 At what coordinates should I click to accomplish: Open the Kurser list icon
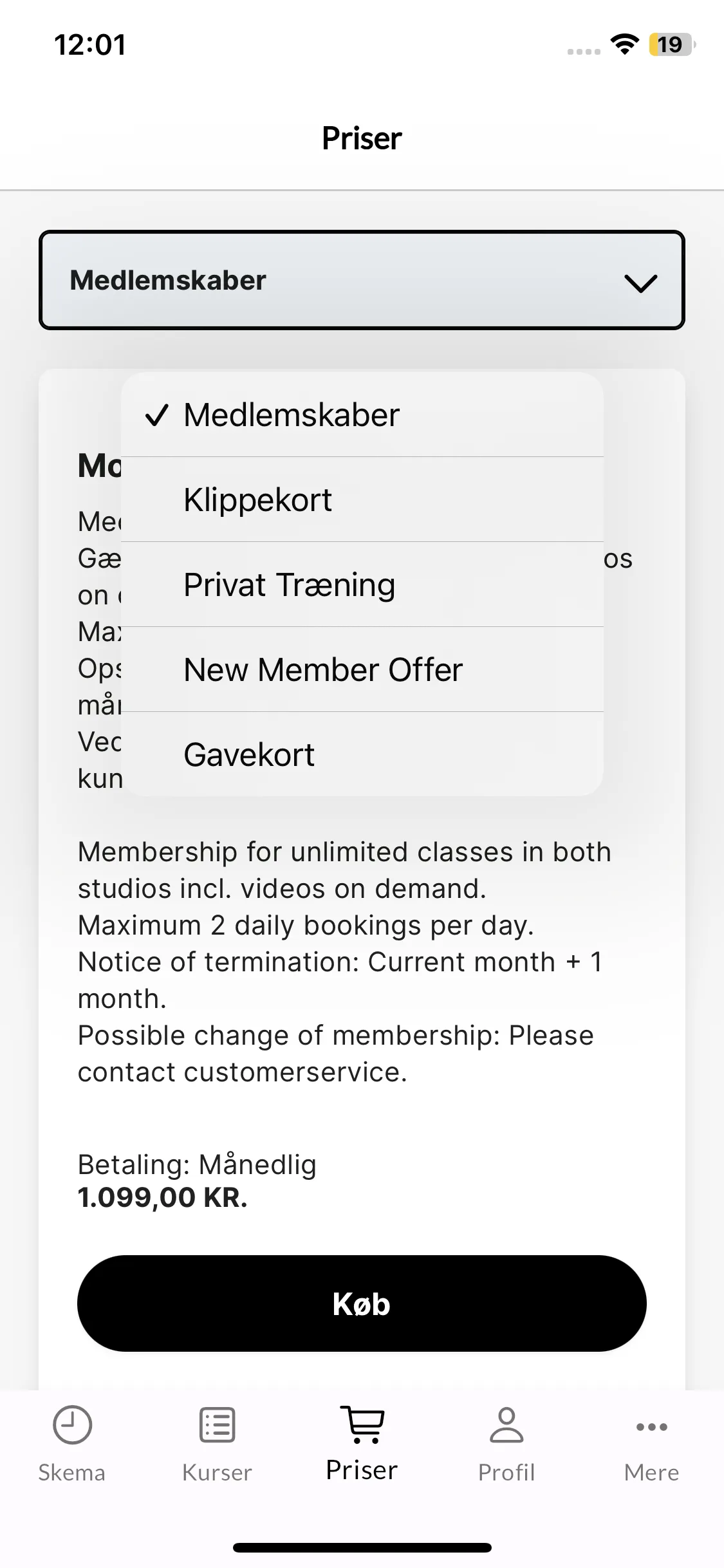[217, 1424]
